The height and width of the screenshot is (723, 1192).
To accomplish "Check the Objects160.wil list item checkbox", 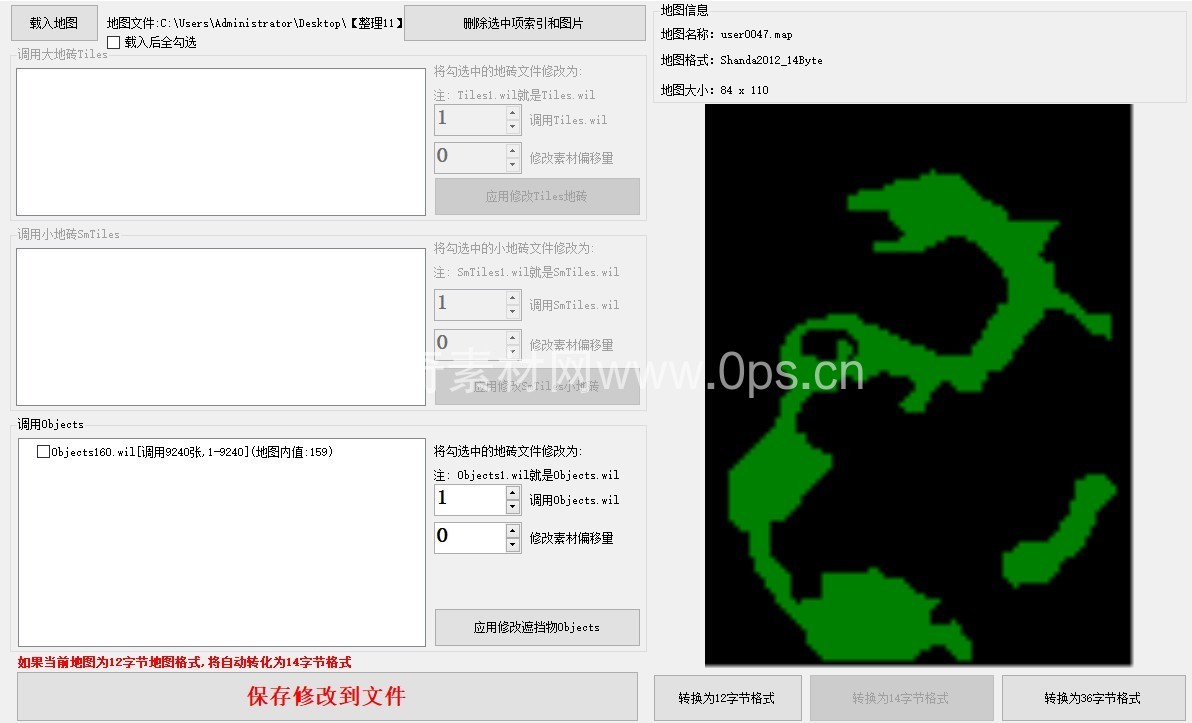I will tap(43, 452).
